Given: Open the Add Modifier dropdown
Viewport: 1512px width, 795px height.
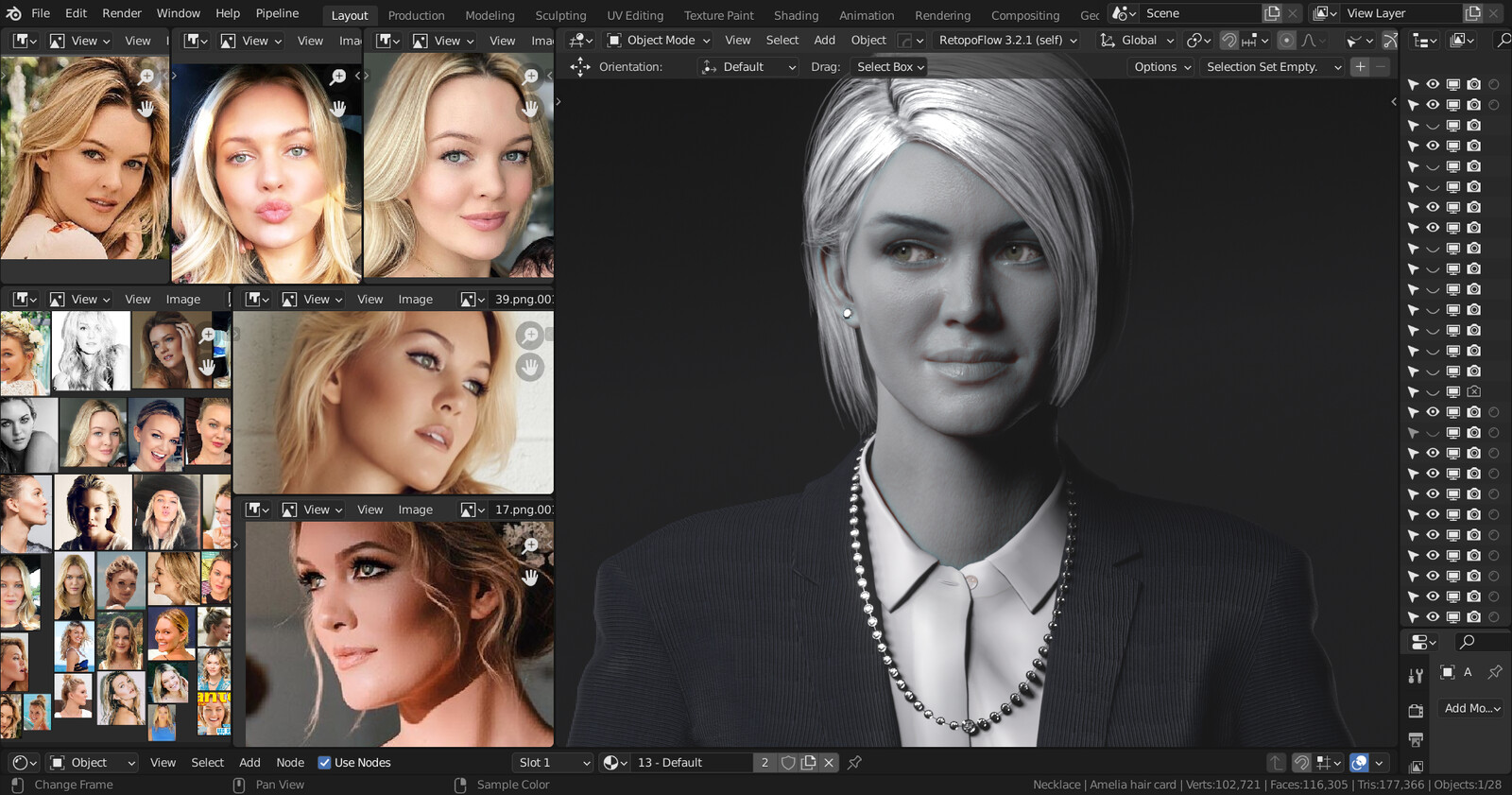Looking at the screenshot, I should coord(1472,708).
